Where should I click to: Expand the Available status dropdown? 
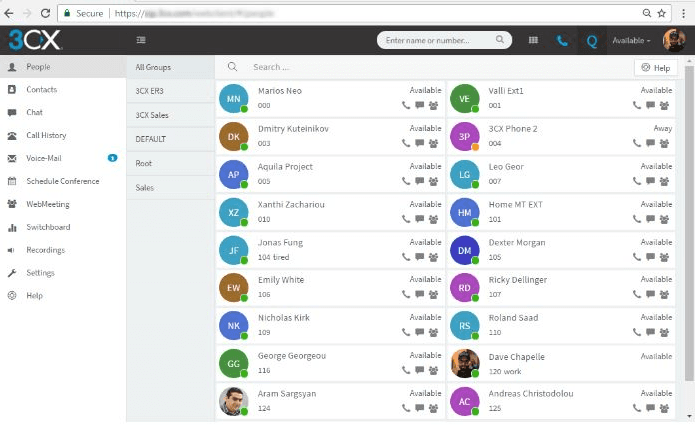point(631,40)
